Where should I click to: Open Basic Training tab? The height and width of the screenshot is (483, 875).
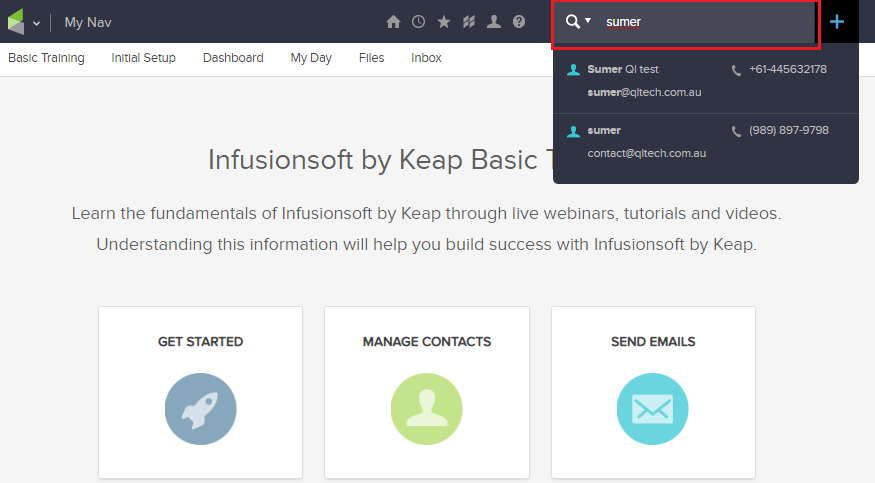[46, 58]
